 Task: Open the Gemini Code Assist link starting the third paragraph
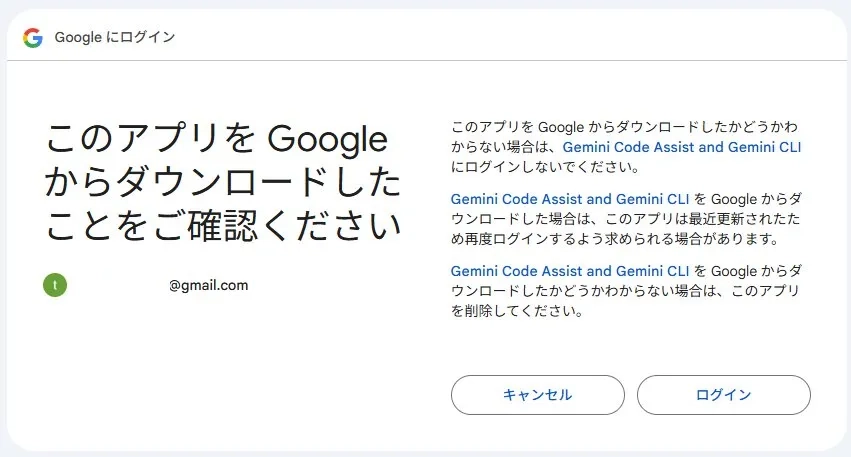(570, 271)
